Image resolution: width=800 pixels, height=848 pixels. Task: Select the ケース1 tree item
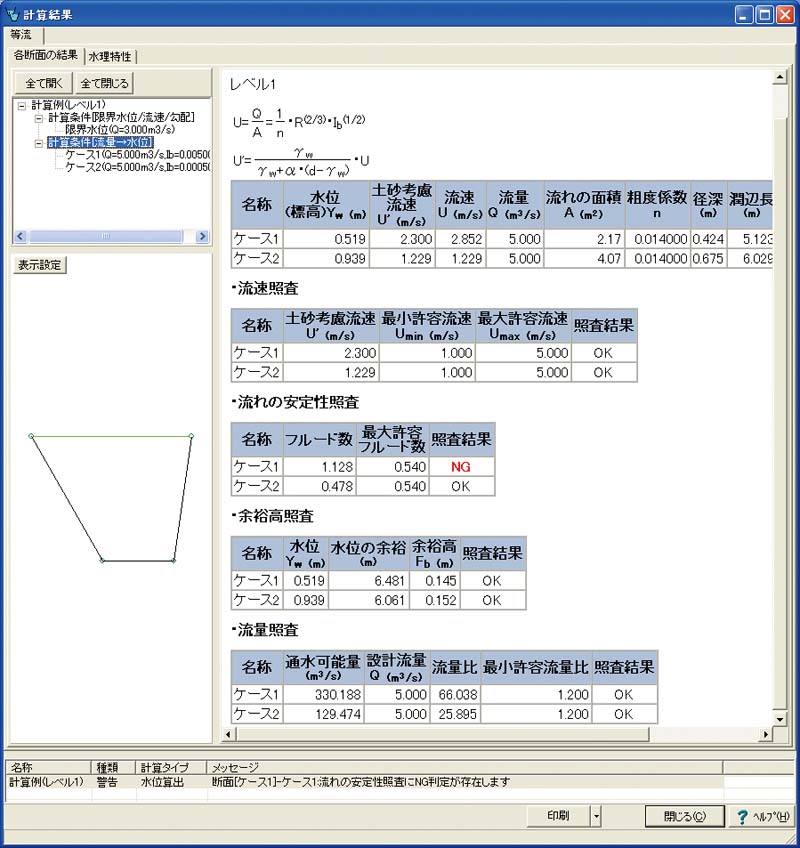pyautogui.click(x=138, y=155)
